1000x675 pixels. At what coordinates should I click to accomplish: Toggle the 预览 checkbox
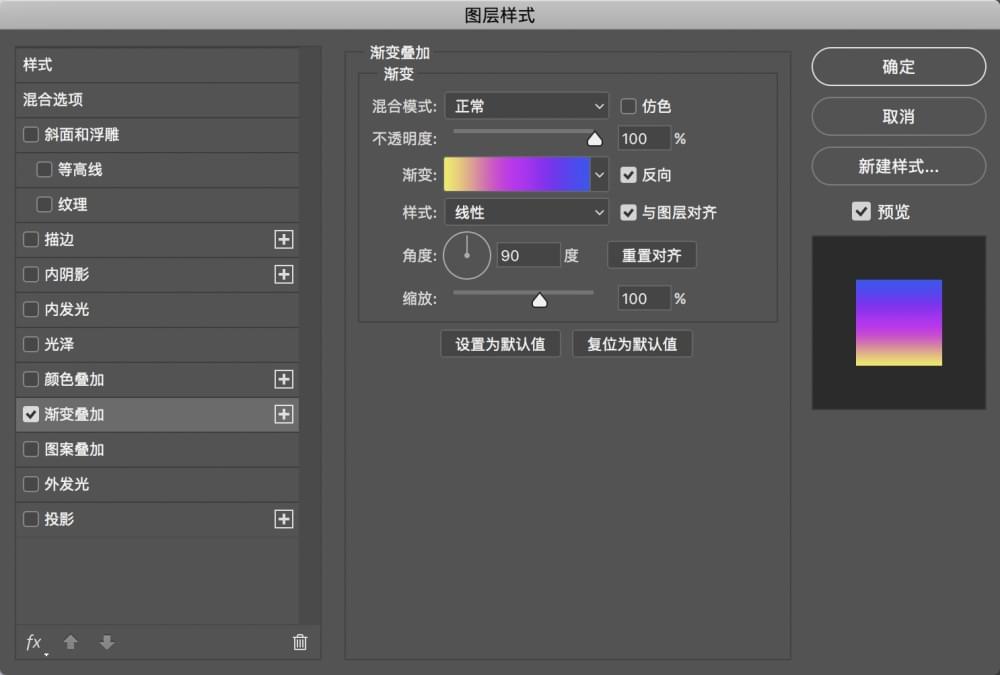click(x=860, y=212)
